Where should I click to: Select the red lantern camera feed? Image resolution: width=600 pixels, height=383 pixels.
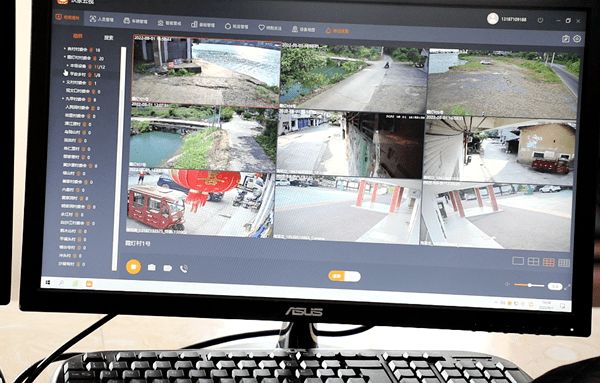pos(201,202)
